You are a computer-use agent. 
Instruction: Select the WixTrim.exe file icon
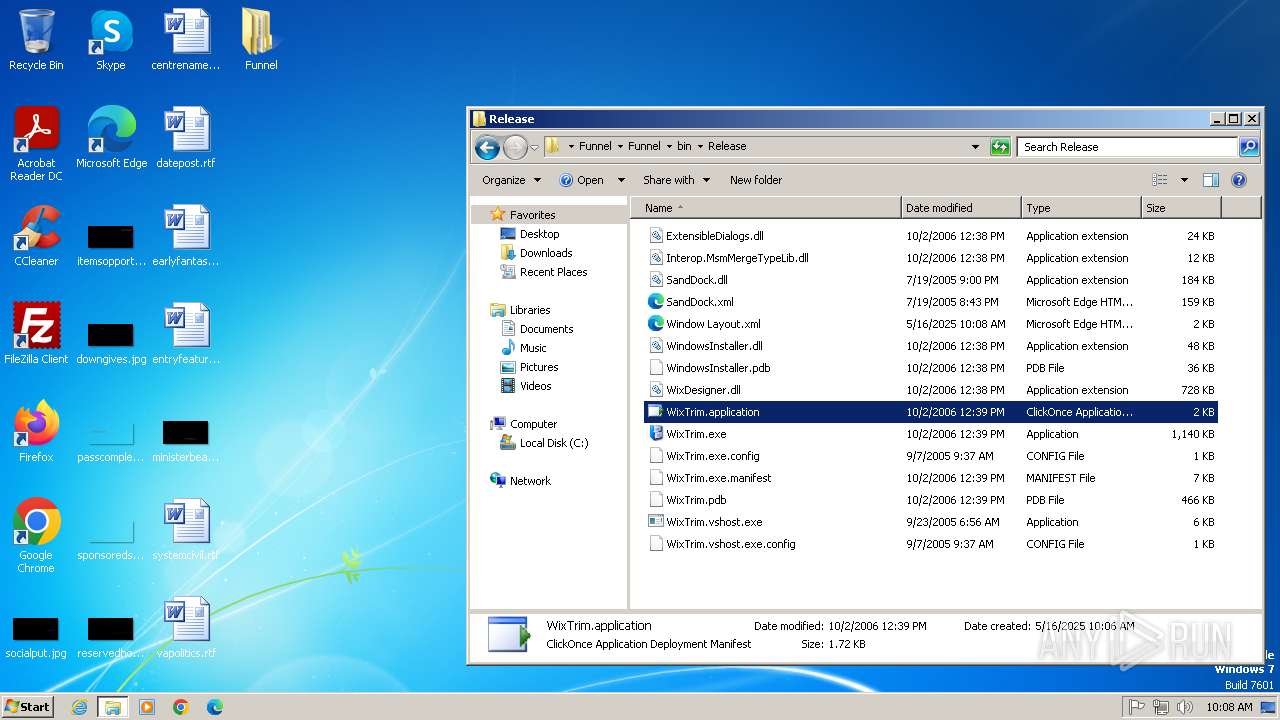[656, 434]
